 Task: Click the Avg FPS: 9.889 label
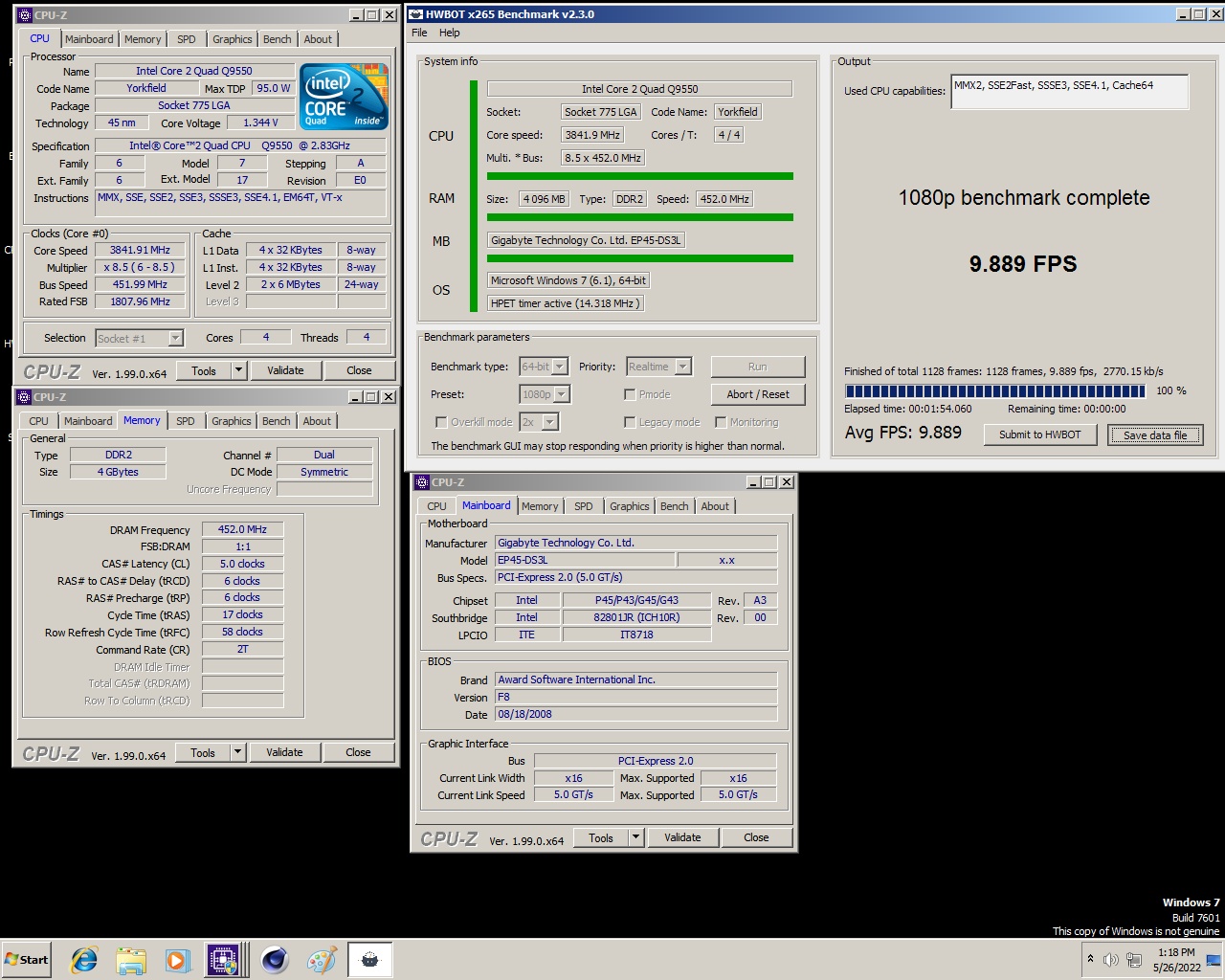902,433
